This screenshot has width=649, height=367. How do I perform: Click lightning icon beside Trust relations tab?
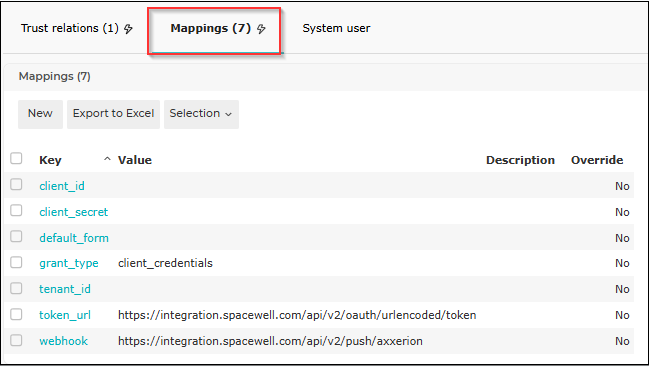pos(128,29)
